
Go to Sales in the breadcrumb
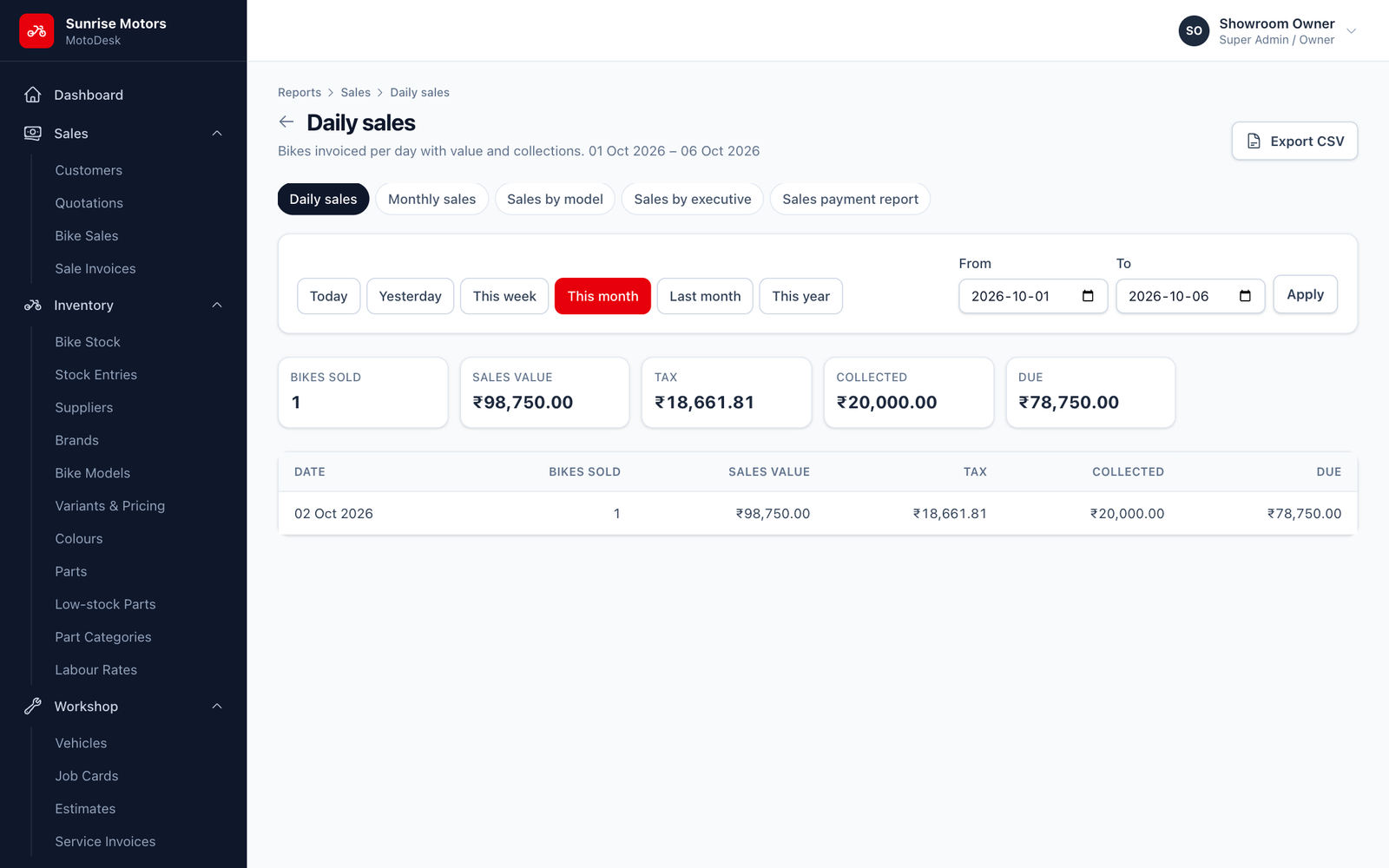pyautogui.click(x=355, y=92)
